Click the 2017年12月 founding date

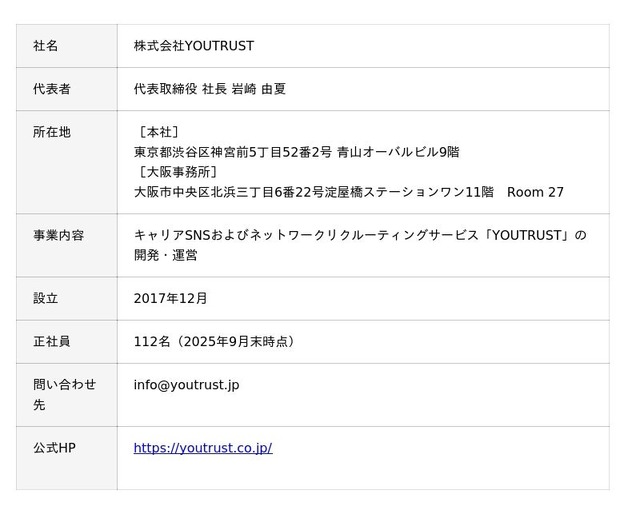coord(171,299)
